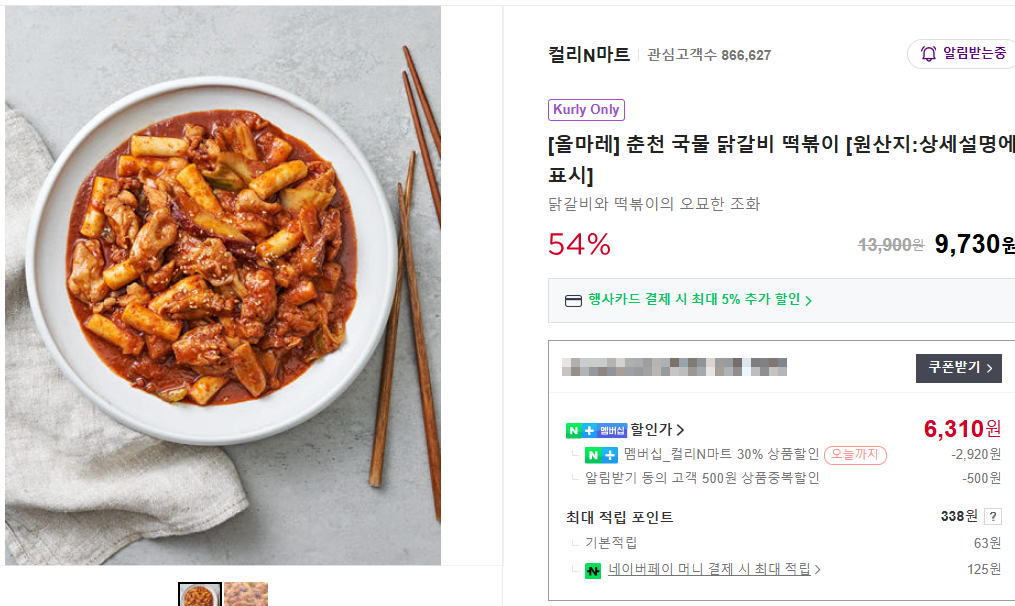
Task: Click the Kurly Only badge
Action: (x=586, y=110)
